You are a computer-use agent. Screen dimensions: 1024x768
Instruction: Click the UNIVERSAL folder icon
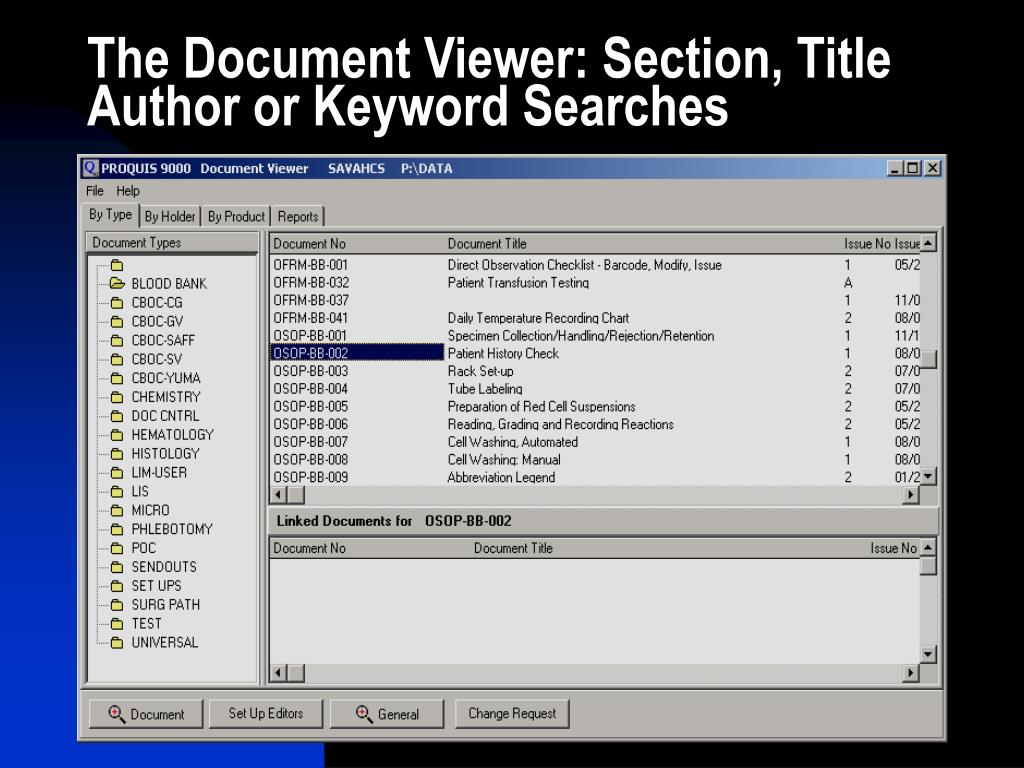coord(117,643)
